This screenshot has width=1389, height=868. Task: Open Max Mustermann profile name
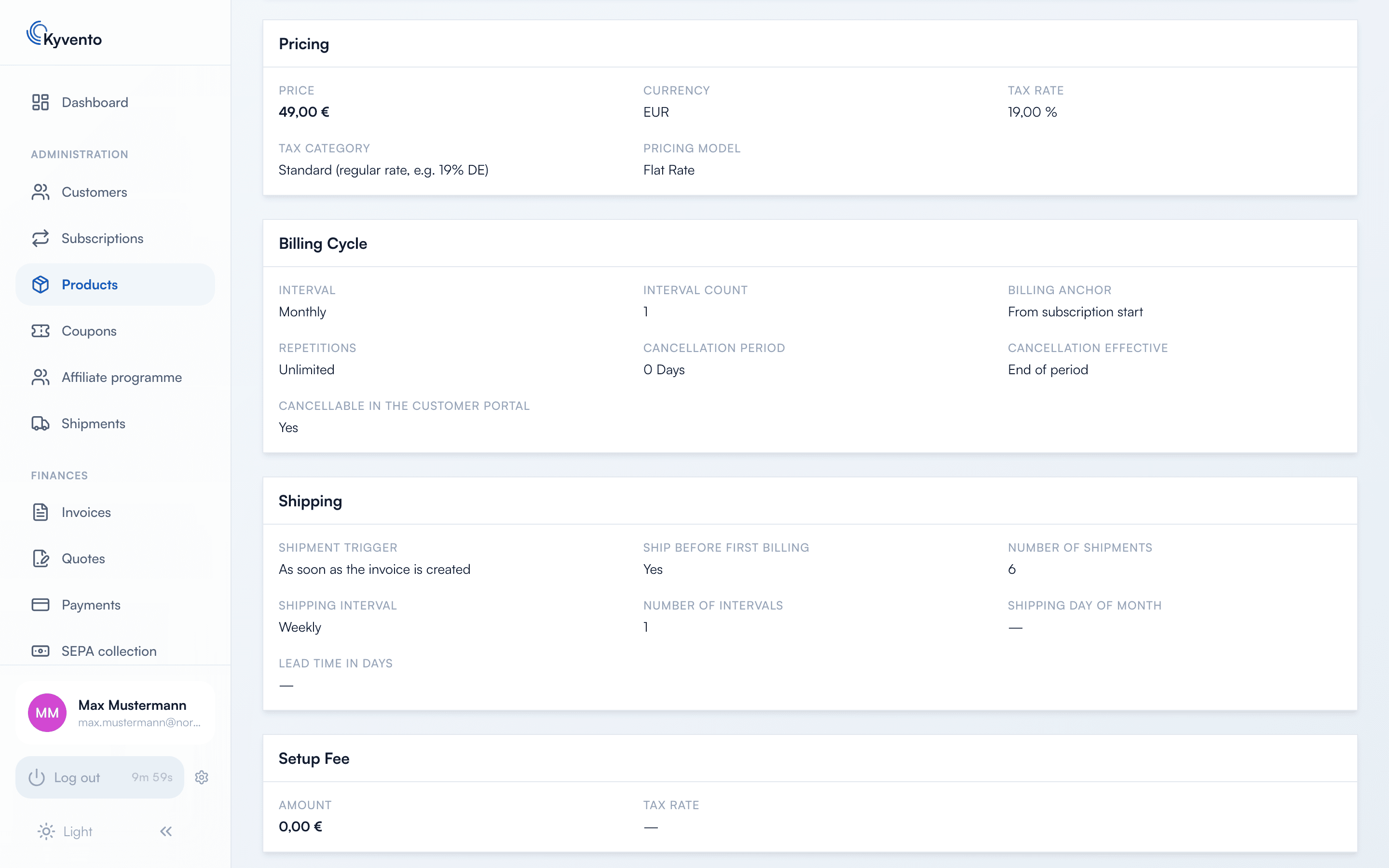tap(132, 705)
